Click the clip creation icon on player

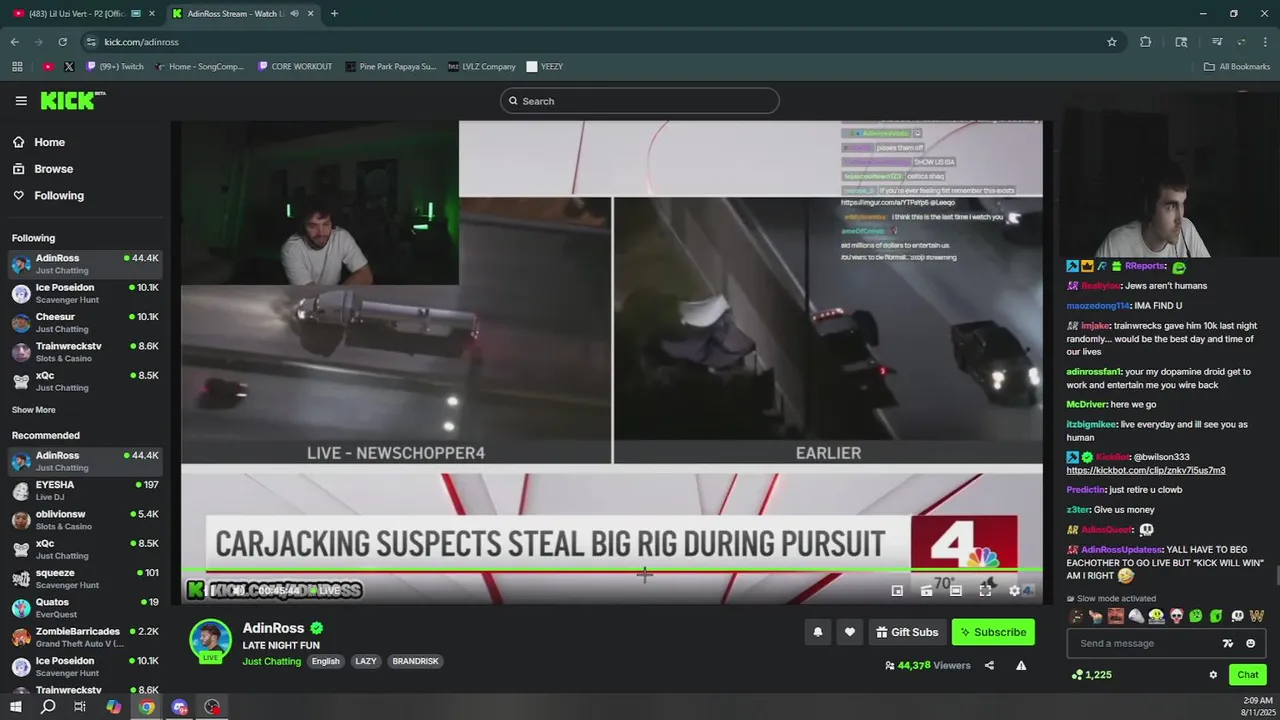[x=927, y=591]
